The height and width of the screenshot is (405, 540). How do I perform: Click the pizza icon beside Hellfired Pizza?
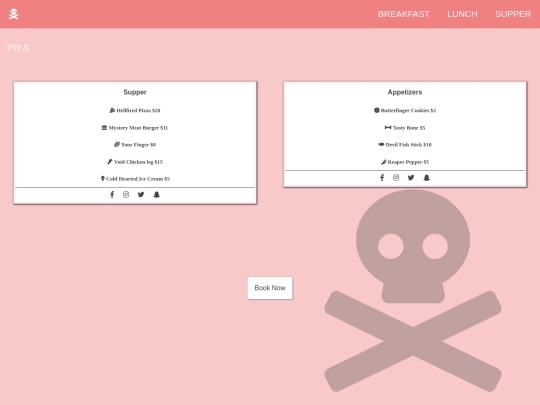pos(112,110)
